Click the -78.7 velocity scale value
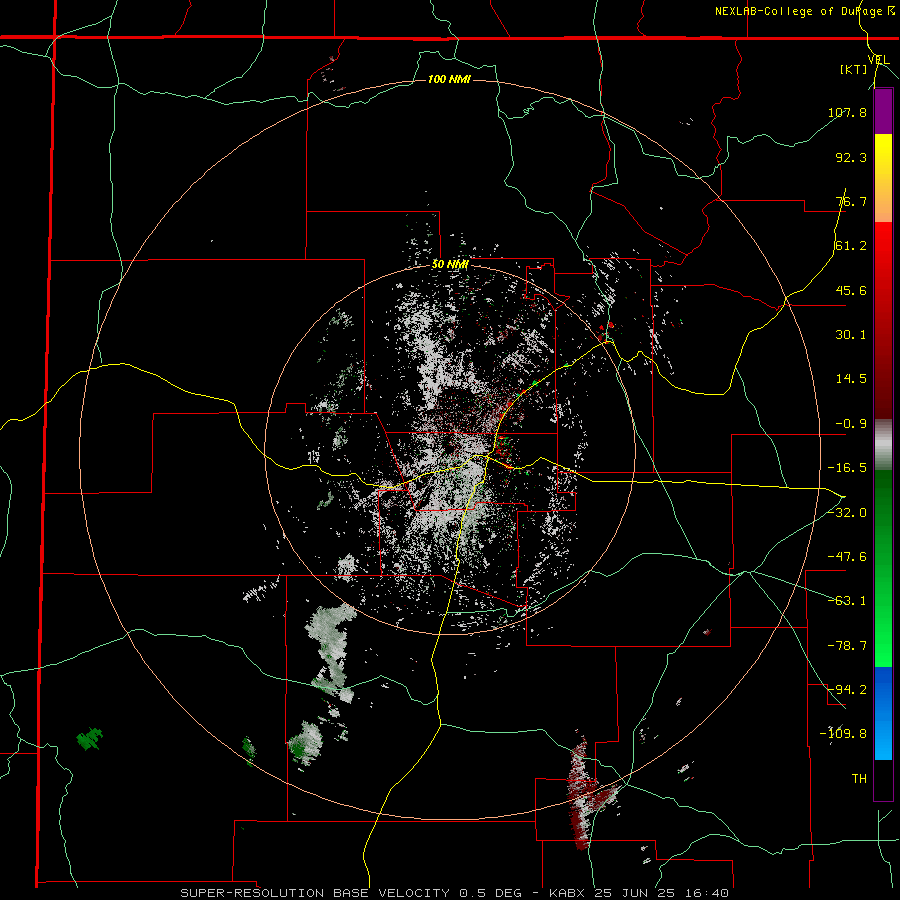Screen dimensions: 900x900 coord(847,646)
